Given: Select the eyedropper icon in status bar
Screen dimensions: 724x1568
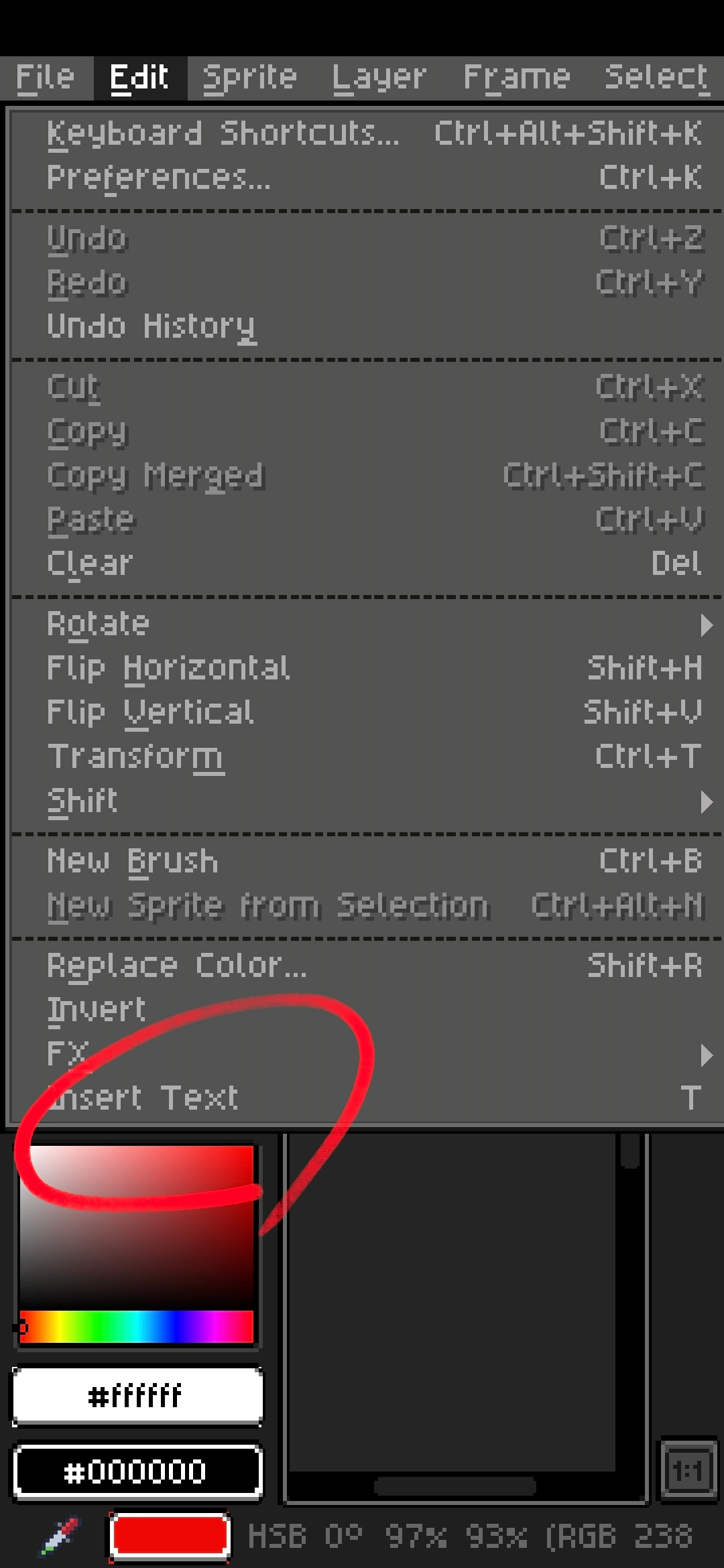Looking at the screenshot, I should point(60,1534).
